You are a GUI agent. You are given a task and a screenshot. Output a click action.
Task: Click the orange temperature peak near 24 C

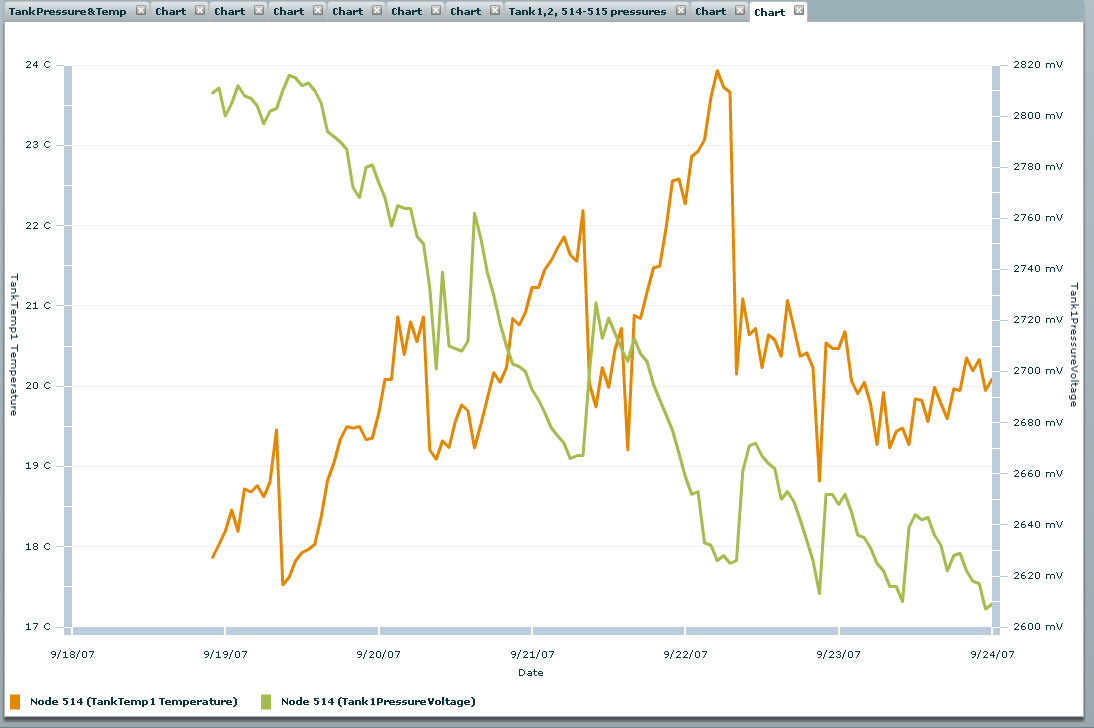(717, 71)
